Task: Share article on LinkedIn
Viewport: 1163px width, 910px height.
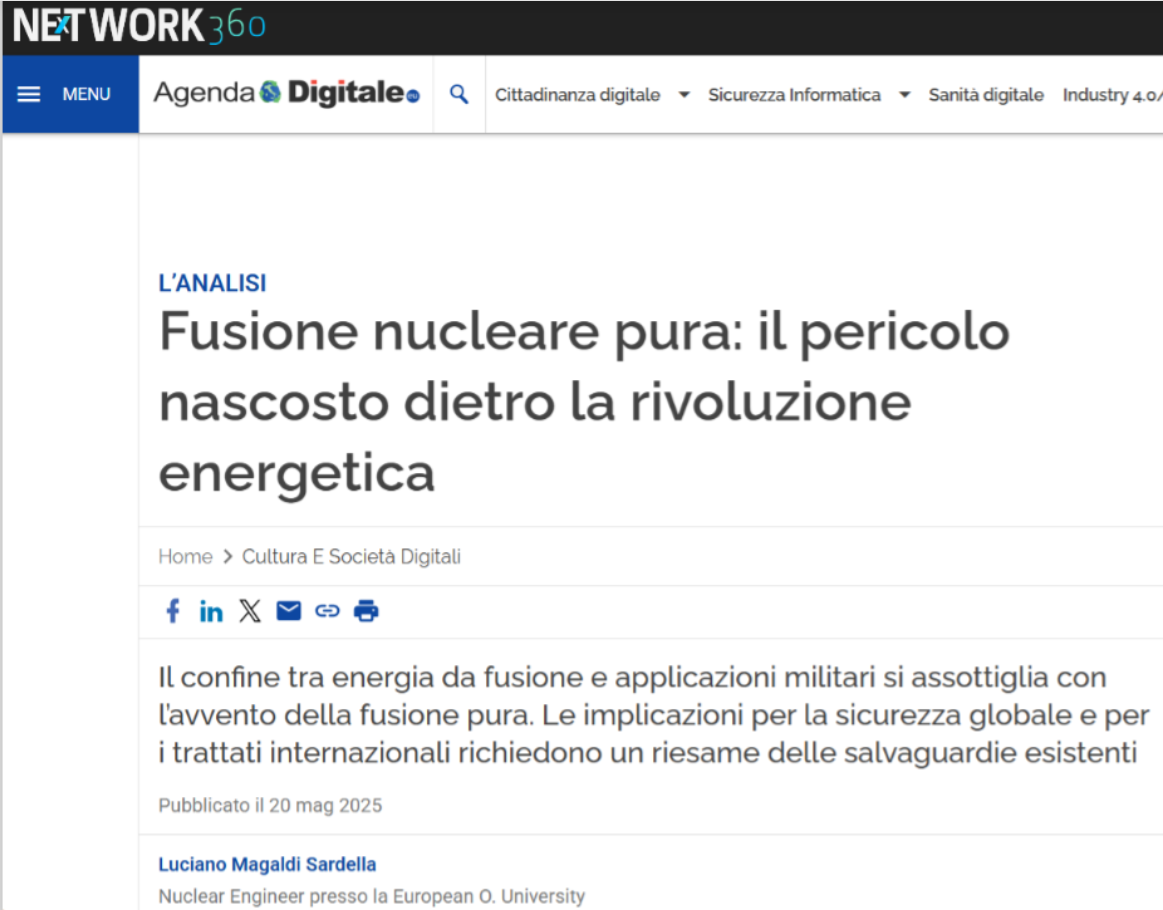Action: coord(211,611)
